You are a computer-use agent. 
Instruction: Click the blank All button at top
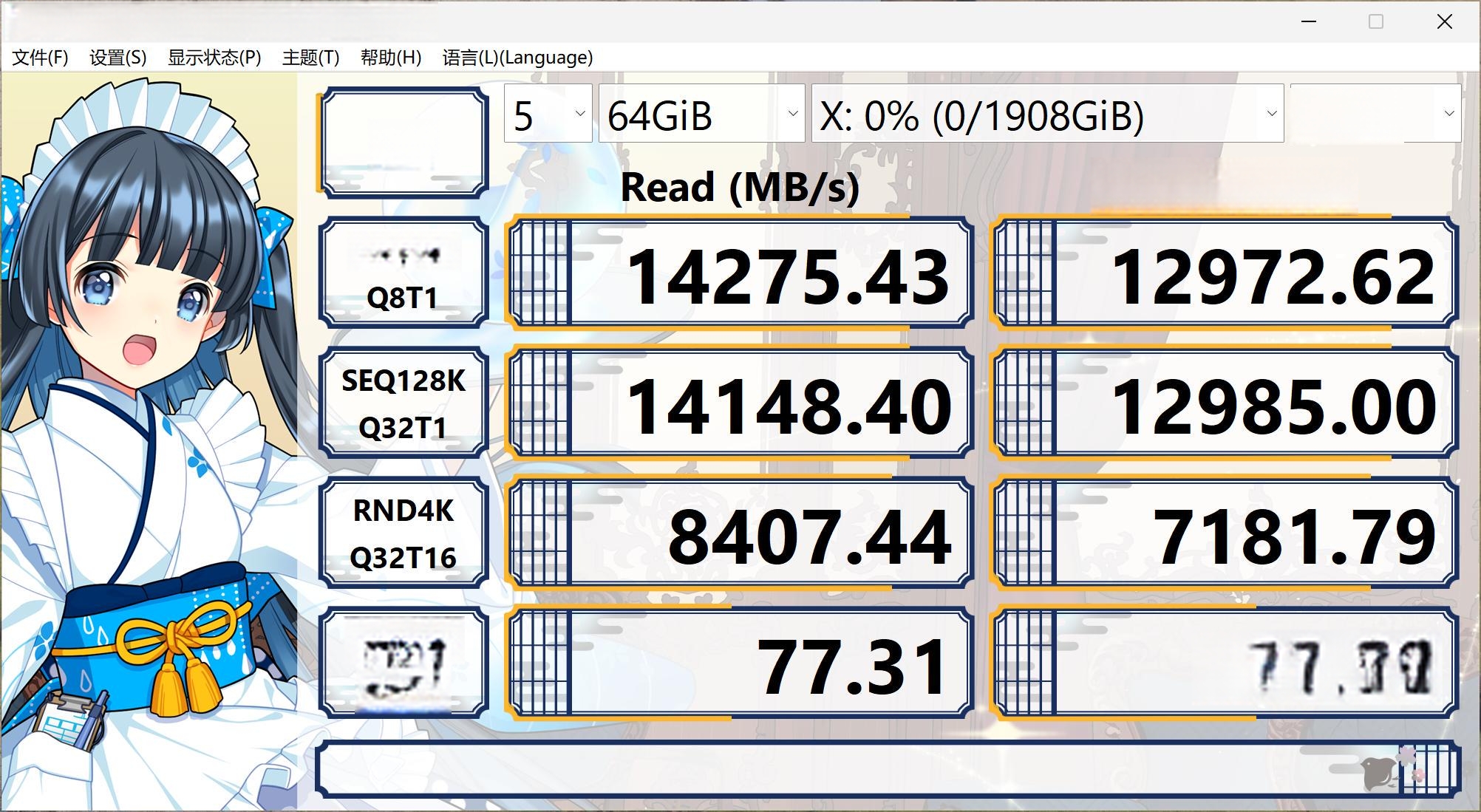pos(404,143)
